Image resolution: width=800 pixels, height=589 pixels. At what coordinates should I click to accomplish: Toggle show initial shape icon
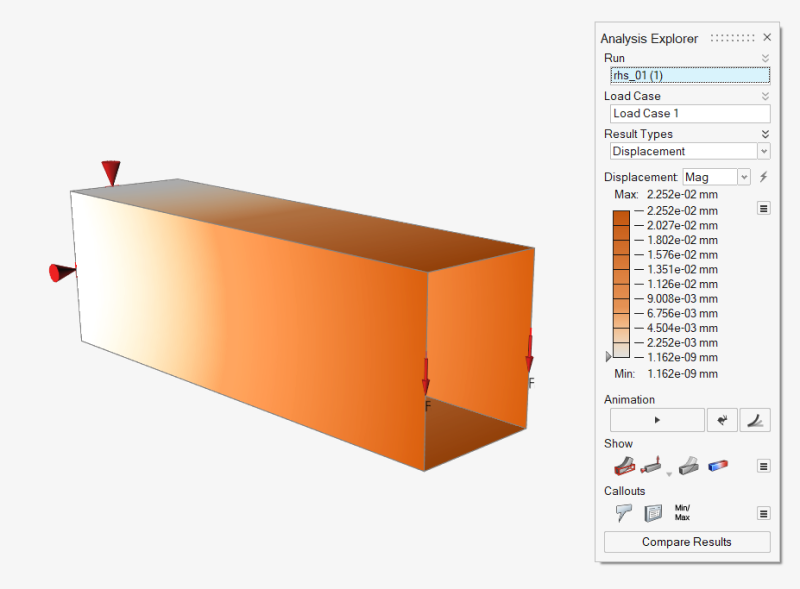[622, 465]
